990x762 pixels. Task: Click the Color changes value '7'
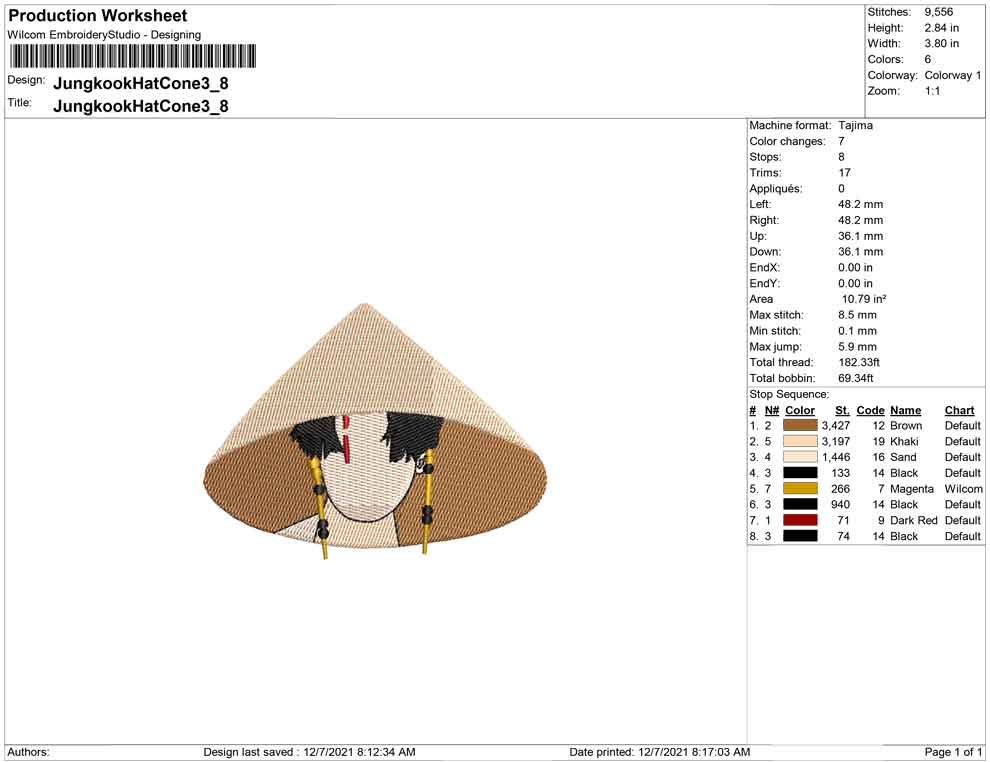[841, 141]
